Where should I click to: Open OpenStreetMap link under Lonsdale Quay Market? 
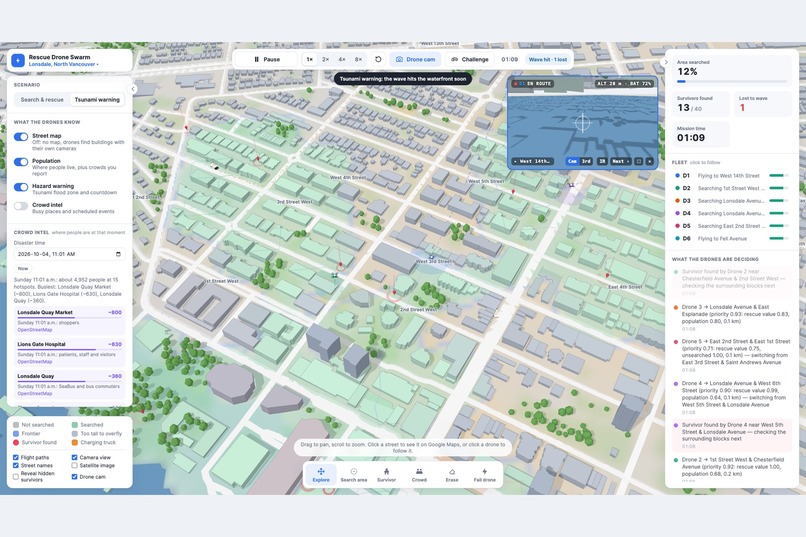pos(35,330)
